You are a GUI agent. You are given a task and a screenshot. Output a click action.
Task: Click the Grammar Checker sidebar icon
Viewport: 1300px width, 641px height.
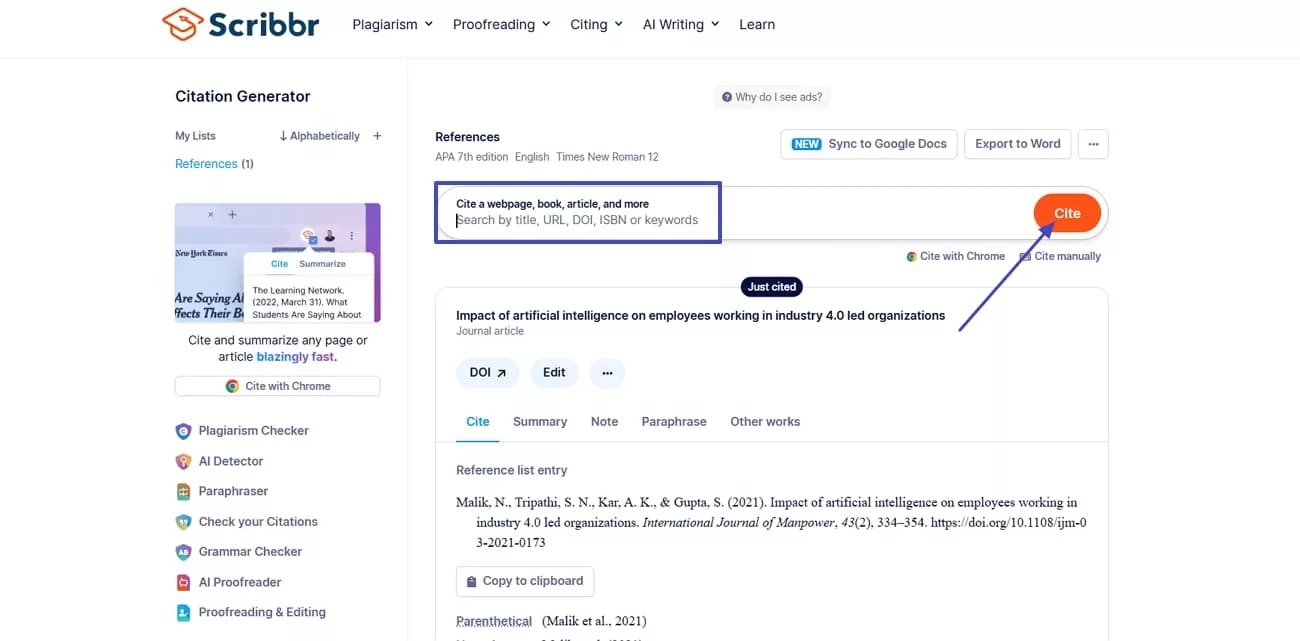(x=184, y=551)
